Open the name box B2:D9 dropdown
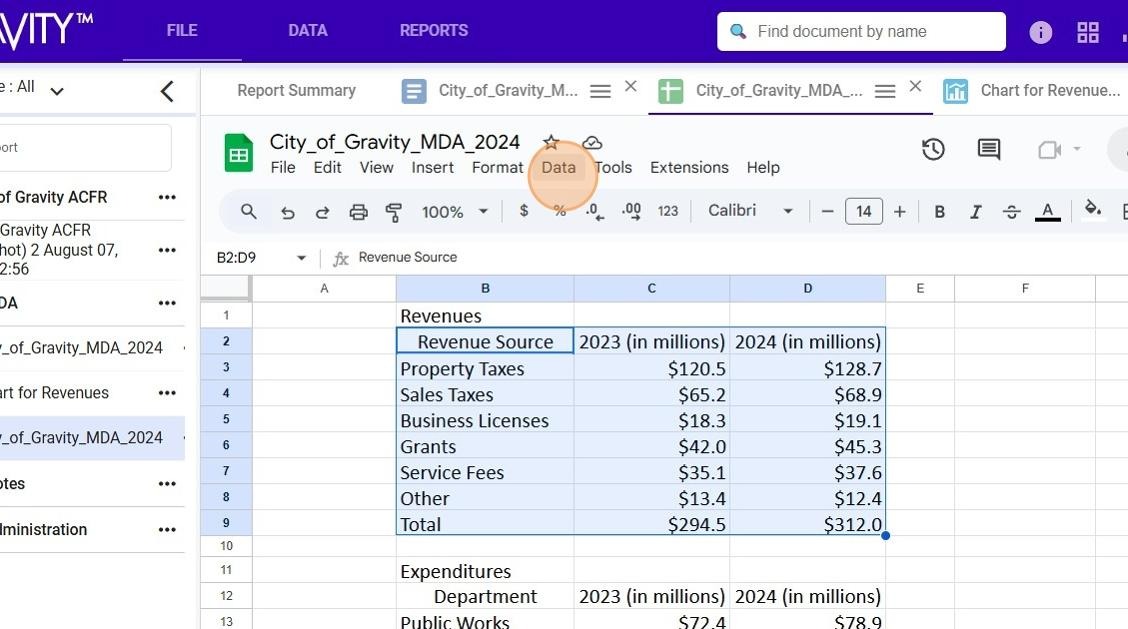This screenshot has height=629, width=1128. tap(301, 258)
